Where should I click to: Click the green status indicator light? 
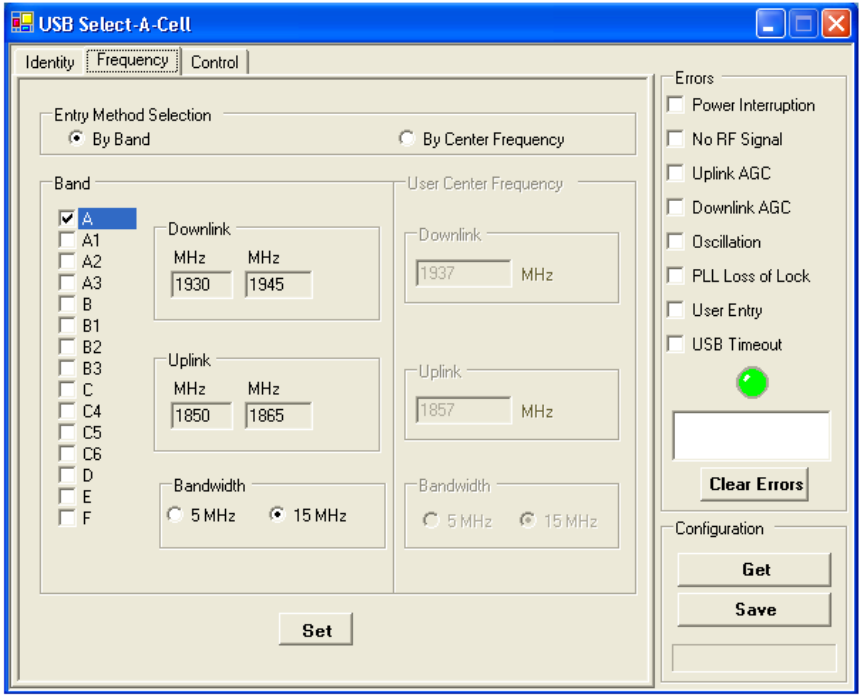pyautogui.click(x=752, y=382)
